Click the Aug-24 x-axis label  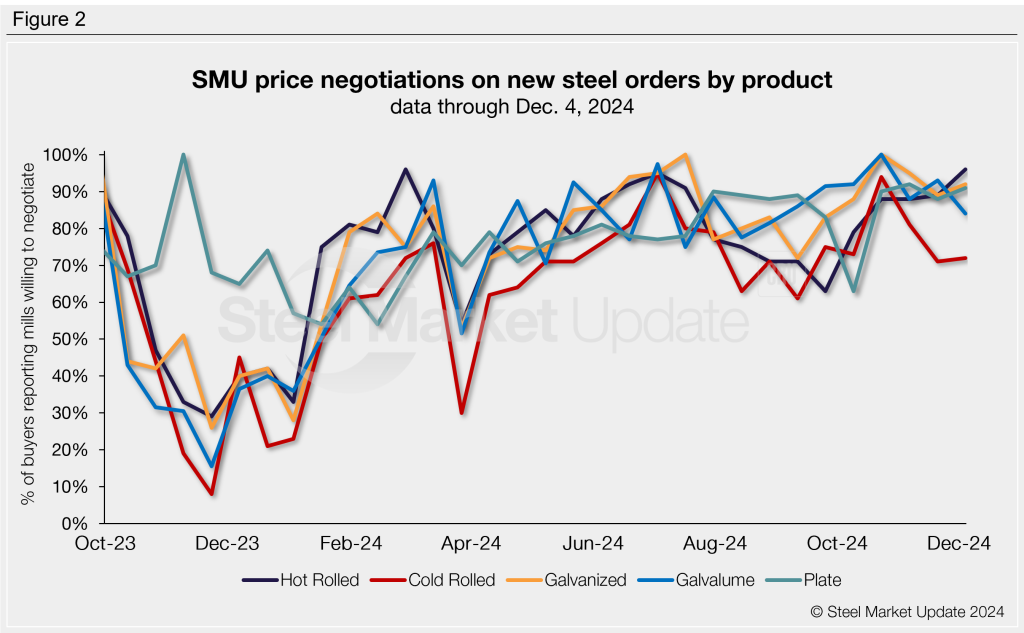717,544
